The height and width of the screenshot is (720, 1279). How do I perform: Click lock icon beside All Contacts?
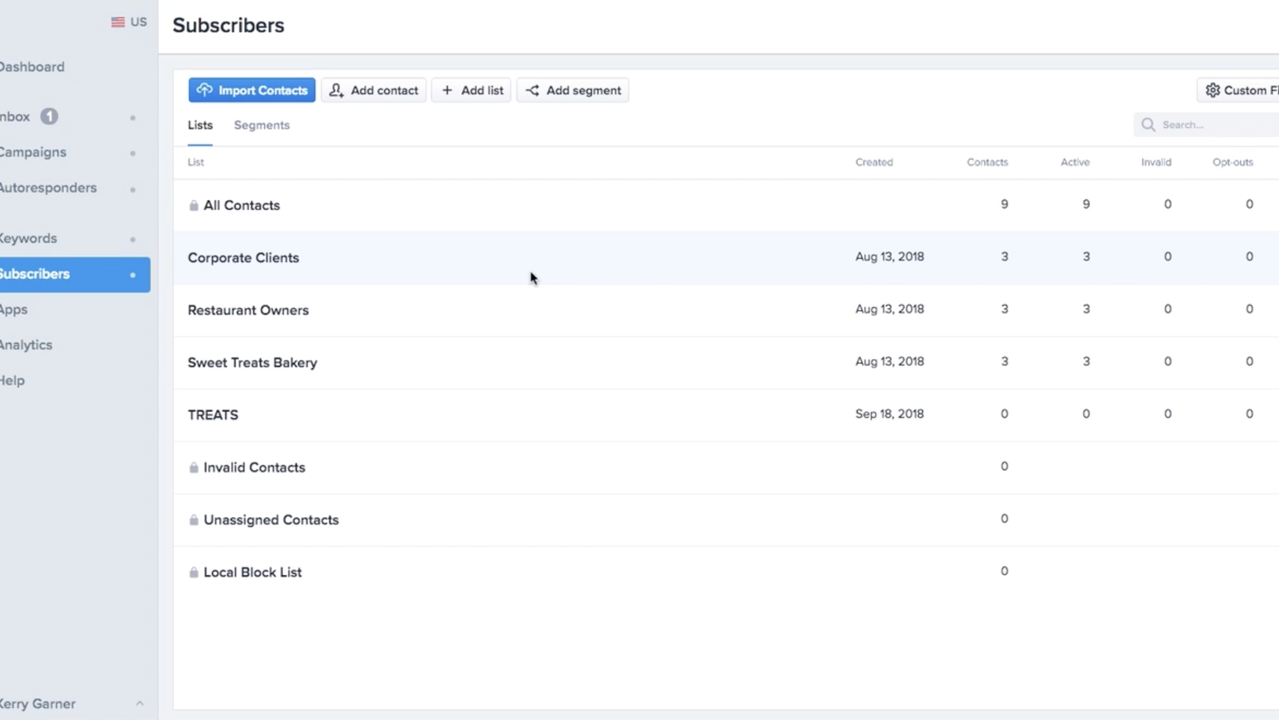(194, 206)
